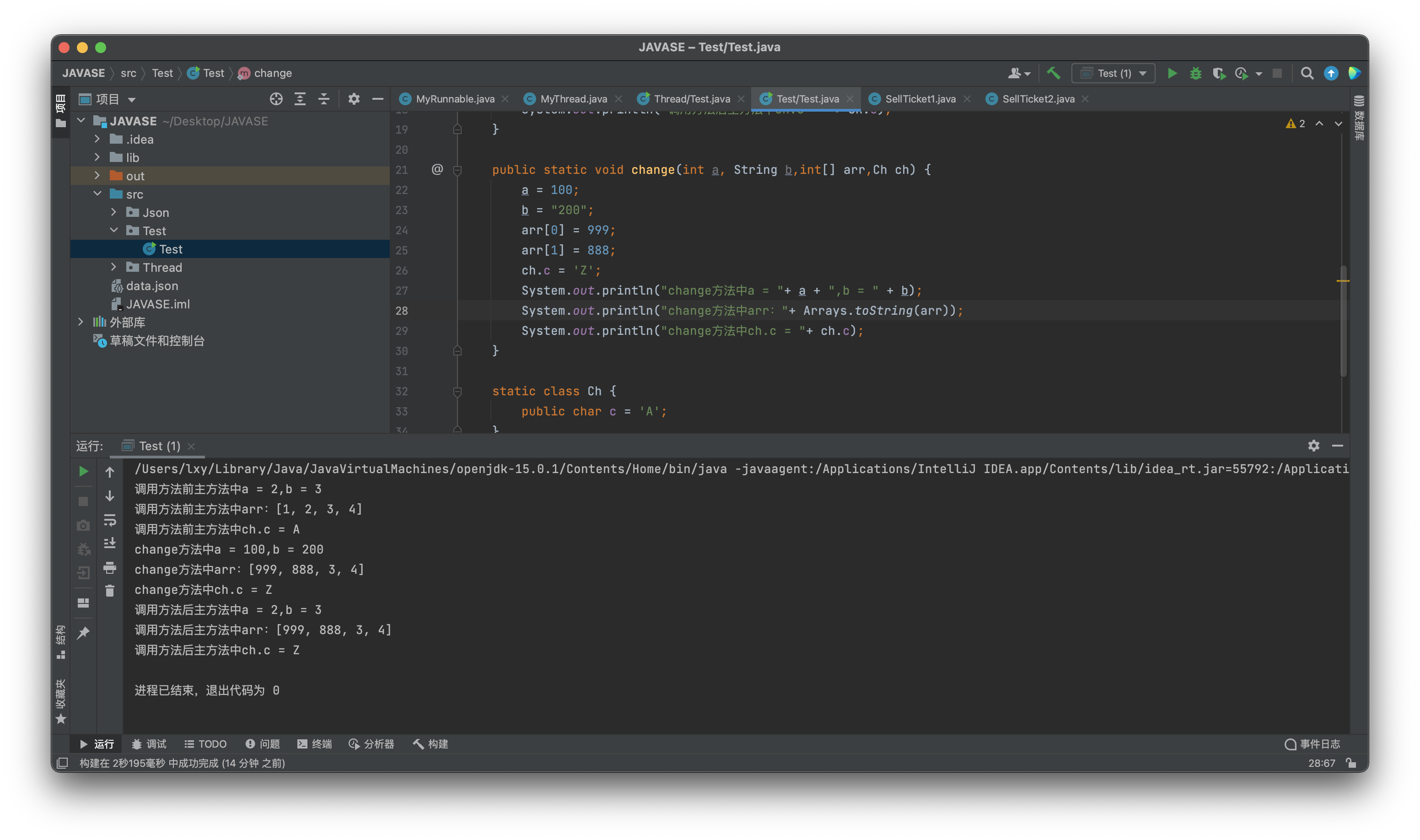Screen dimensions: 1420x840
Task: Toggle pin tab icon in run panel
Action: tap(83, 633)
